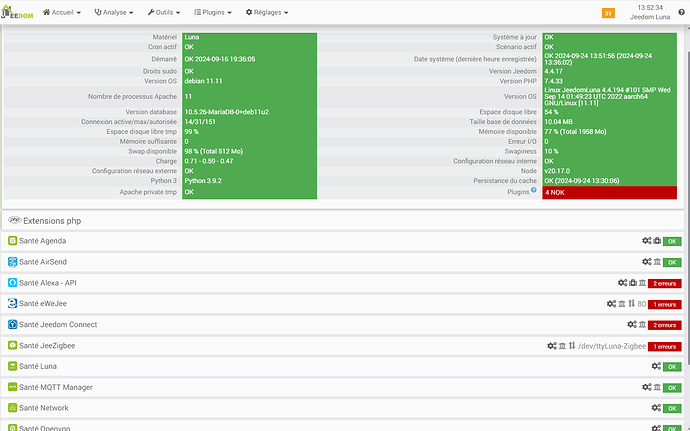Open the Plugins menu
690x431 pixels.
pyautogui.click(x=213, y=12)
